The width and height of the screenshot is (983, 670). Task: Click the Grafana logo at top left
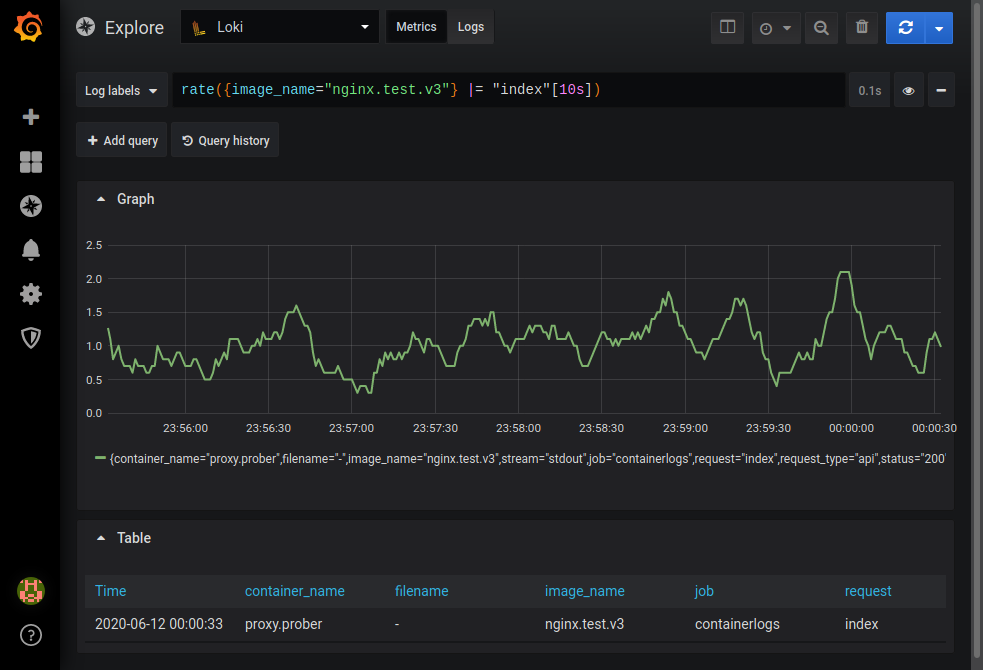29,27
